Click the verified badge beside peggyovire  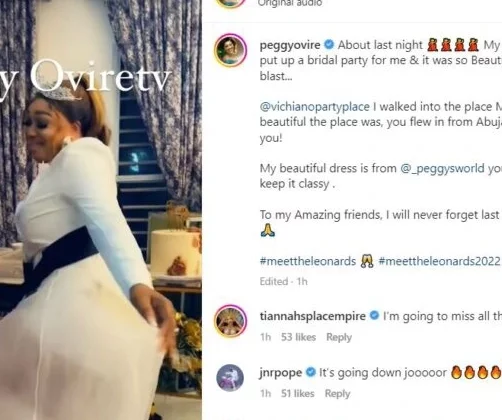click(x=329, y=44)
